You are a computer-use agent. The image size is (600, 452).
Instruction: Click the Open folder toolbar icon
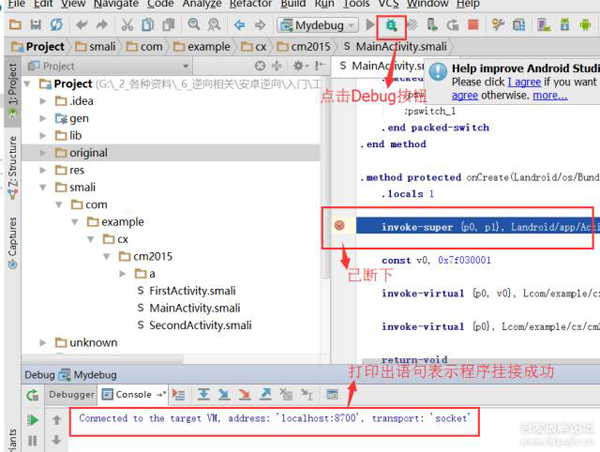coord(15,25)
